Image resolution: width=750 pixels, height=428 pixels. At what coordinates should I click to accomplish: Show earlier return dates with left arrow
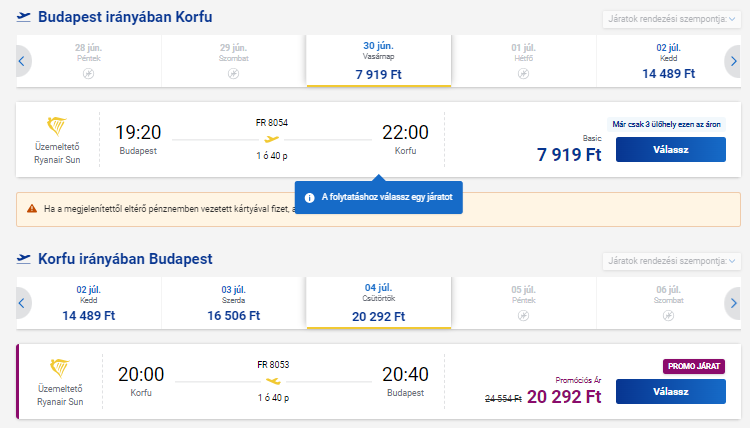22,303
